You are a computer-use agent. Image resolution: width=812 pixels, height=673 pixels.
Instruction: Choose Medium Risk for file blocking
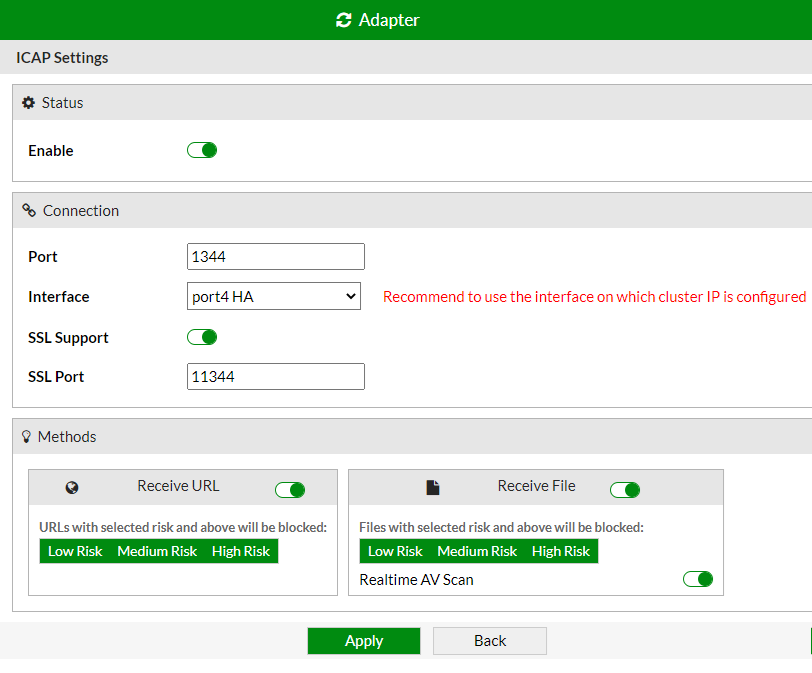tap(477, 551)
